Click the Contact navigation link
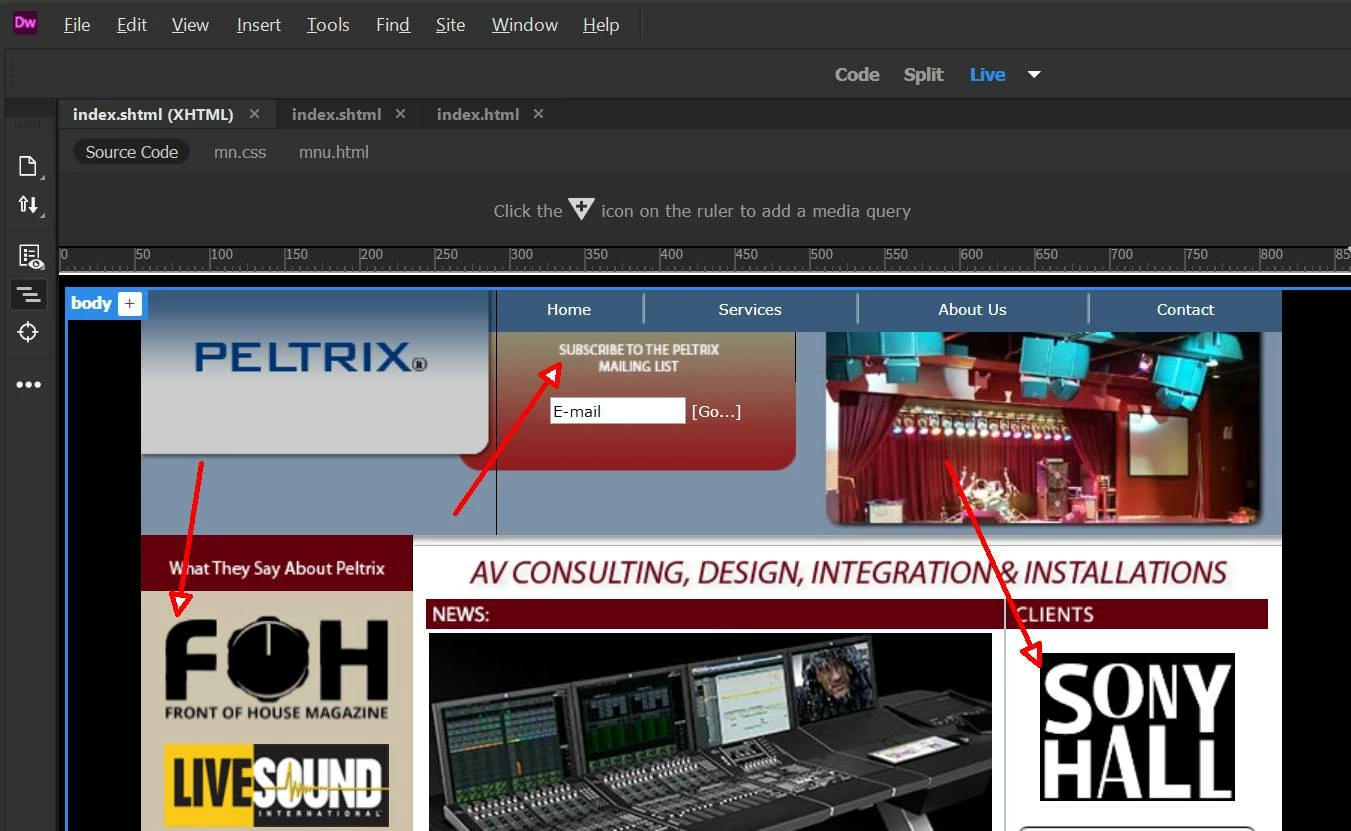The height and width of the screenshot is (831, 1351). pos(1185,310)
